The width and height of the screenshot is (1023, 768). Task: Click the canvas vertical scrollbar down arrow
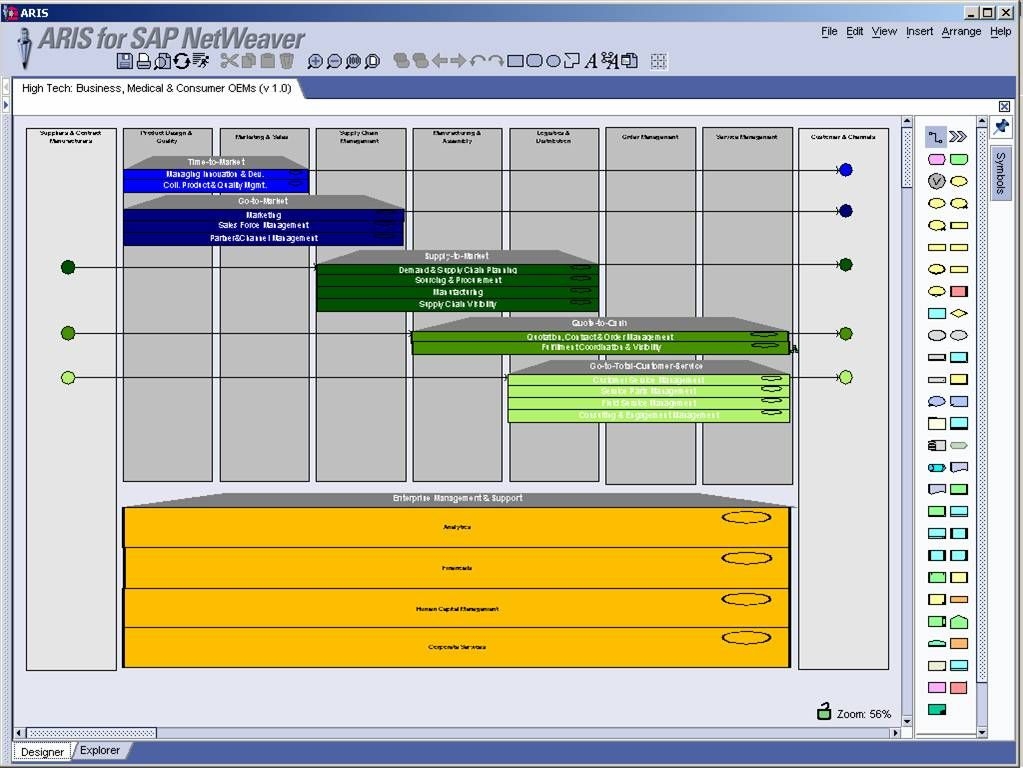point(907,721)
